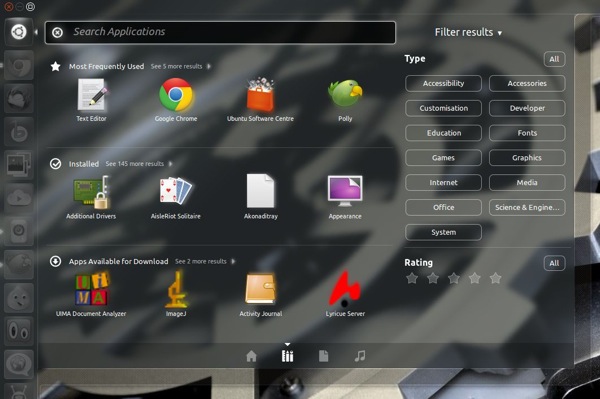Viewport: 600px width, 399px height.
Task: Filter by Media type
Action: (527, 182)
